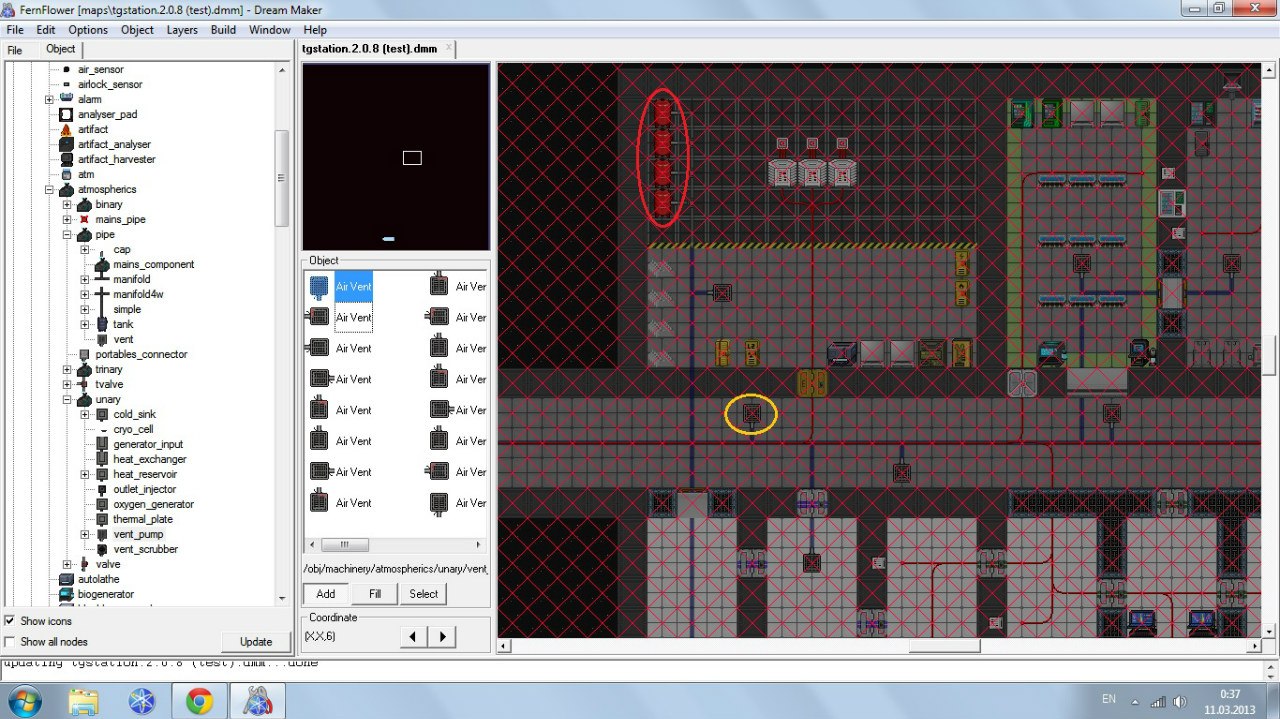Image resolution: width=1280 pixels, height=719 pixels.
Task: Select the mains_pipe red icon
Action: point(84,220)
